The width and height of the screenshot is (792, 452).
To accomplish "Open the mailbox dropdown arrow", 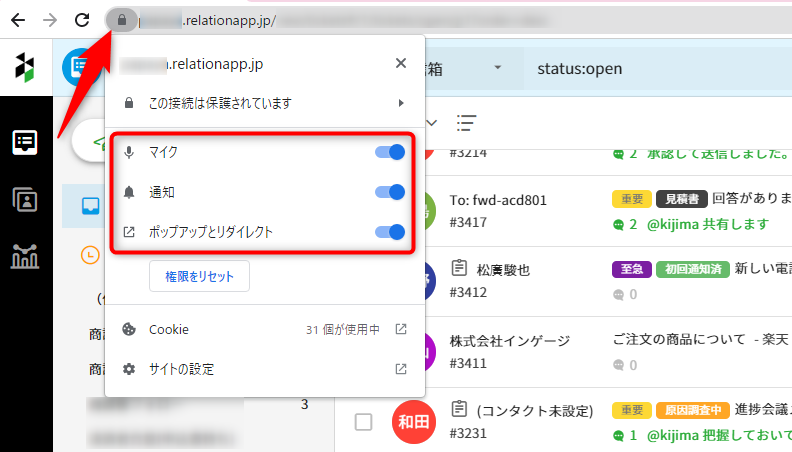I will [497, 68].
